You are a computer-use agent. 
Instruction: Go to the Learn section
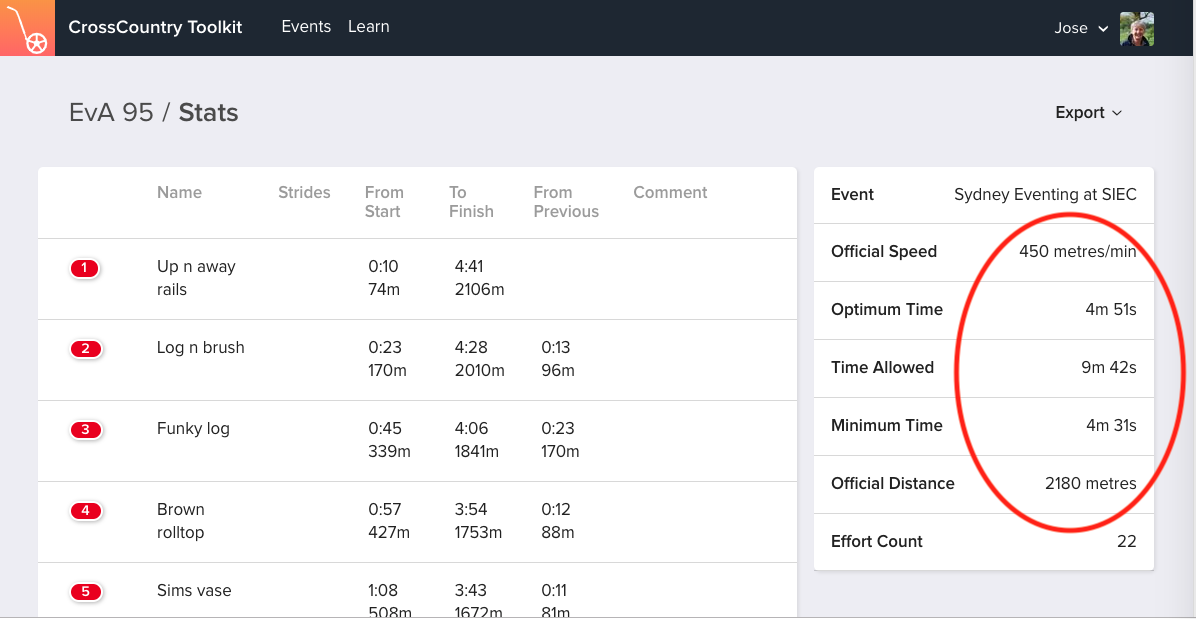(x=368, y=27)
